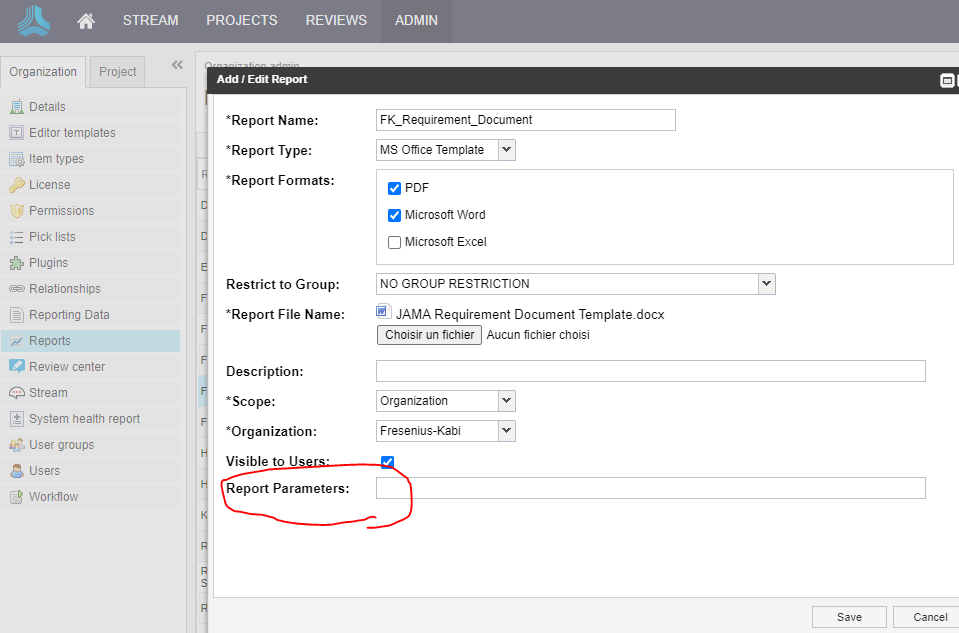The height and width of the screenshot is (633, 959).
Task: Uncheck the Microsoft Word format
Action: 394,215
